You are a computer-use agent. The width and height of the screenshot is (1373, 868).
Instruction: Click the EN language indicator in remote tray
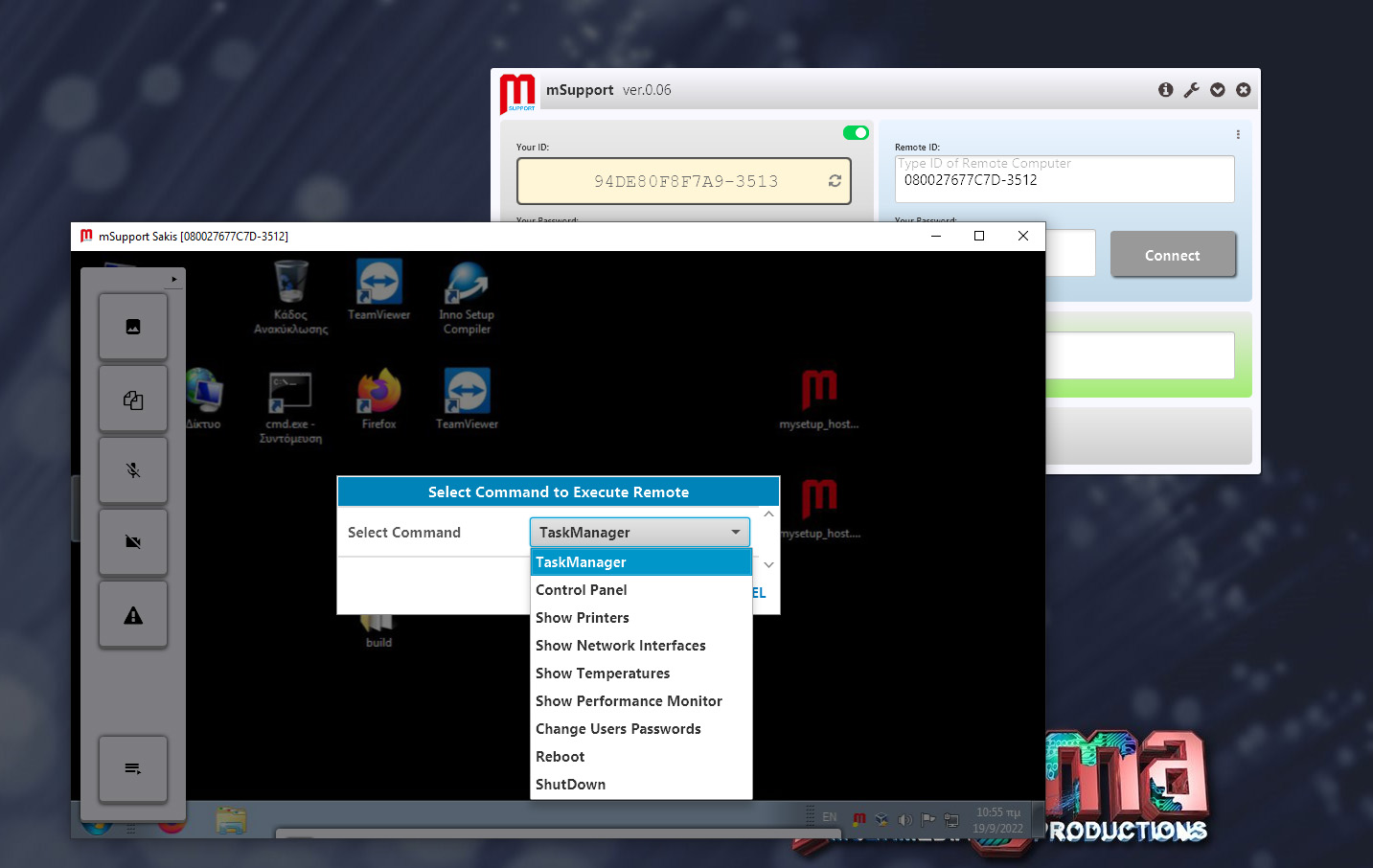coord(830,817)
